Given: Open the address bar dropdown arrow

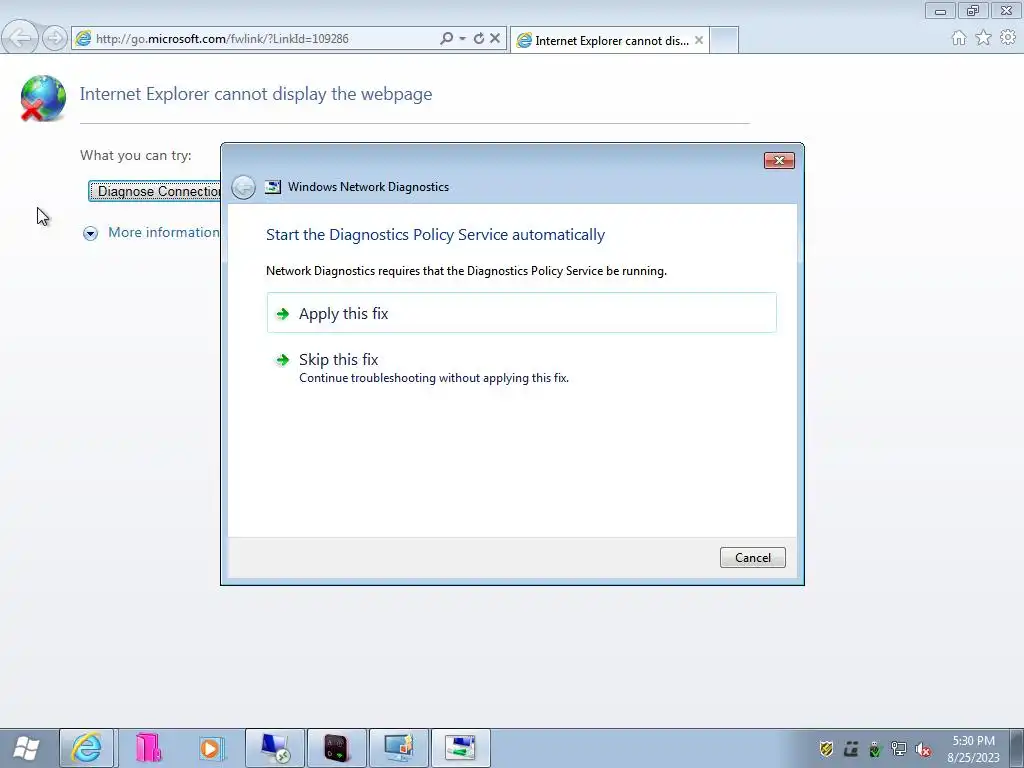Looking at the screenshot, I should [462, 39].
